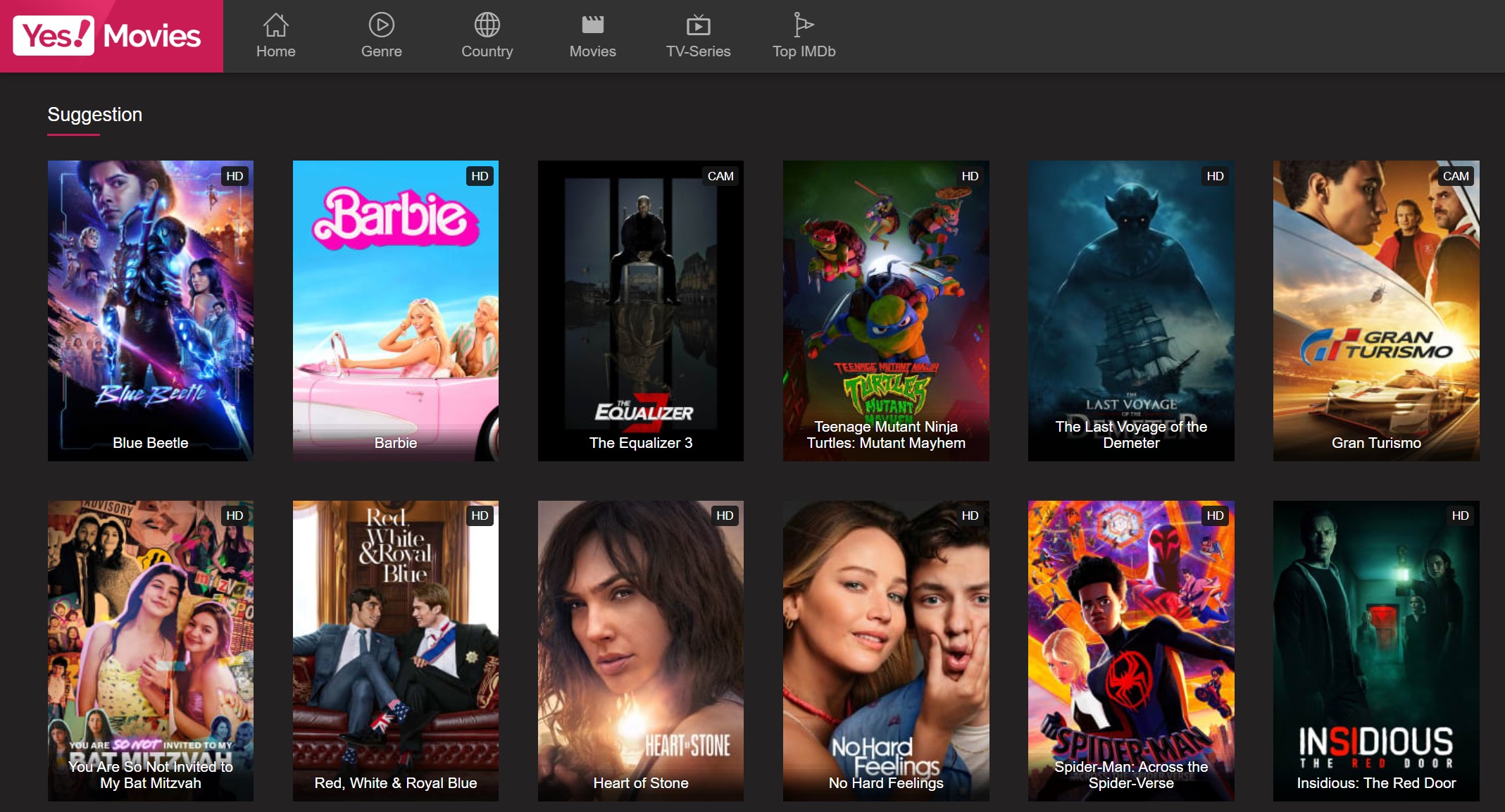The height and width of the screenshot is (812, 1505).
Task: Click the Last Voyage of the Demeter caption
Action: [1131, 435]
